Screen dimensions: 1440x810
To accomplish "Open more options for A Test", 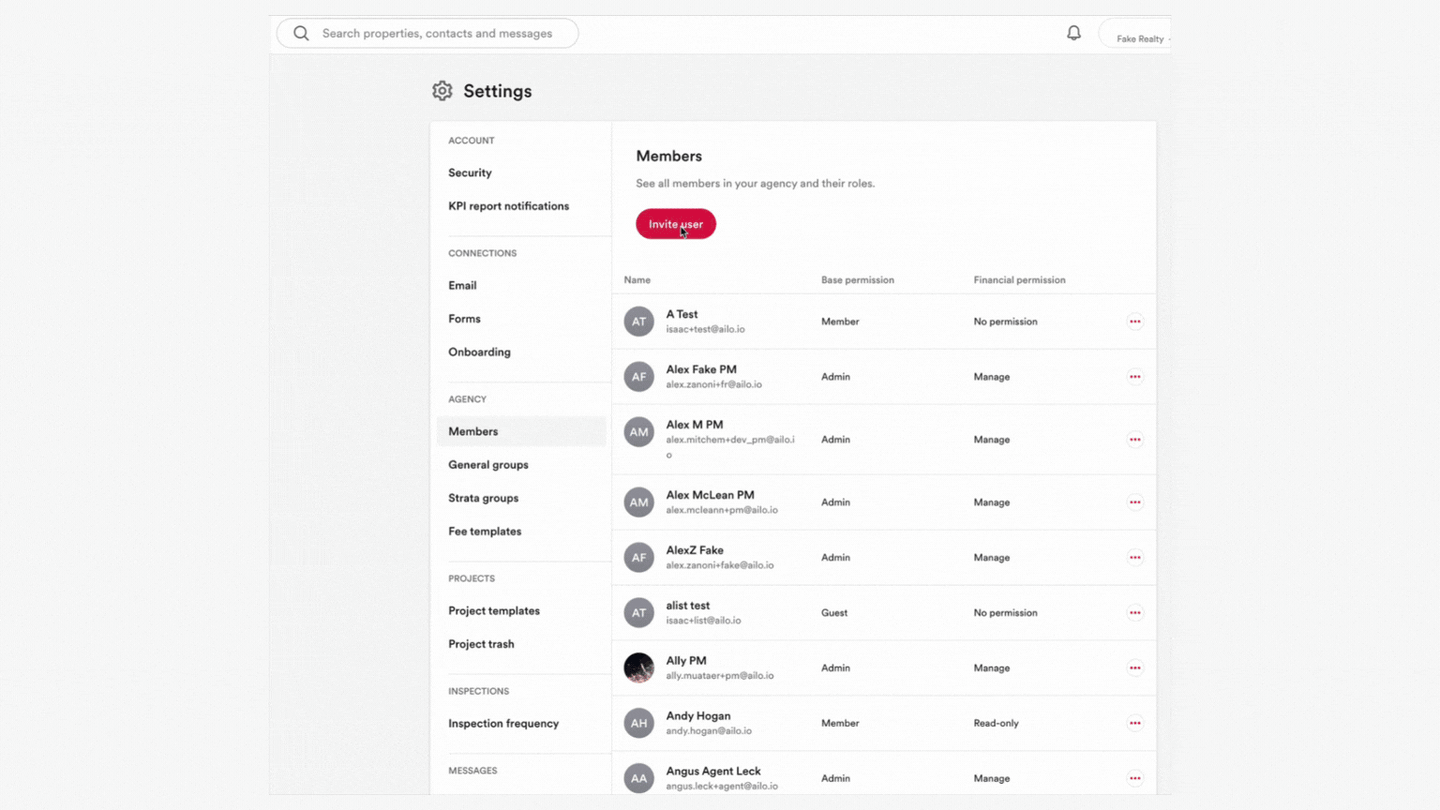I will click(x=1135, y=322).
